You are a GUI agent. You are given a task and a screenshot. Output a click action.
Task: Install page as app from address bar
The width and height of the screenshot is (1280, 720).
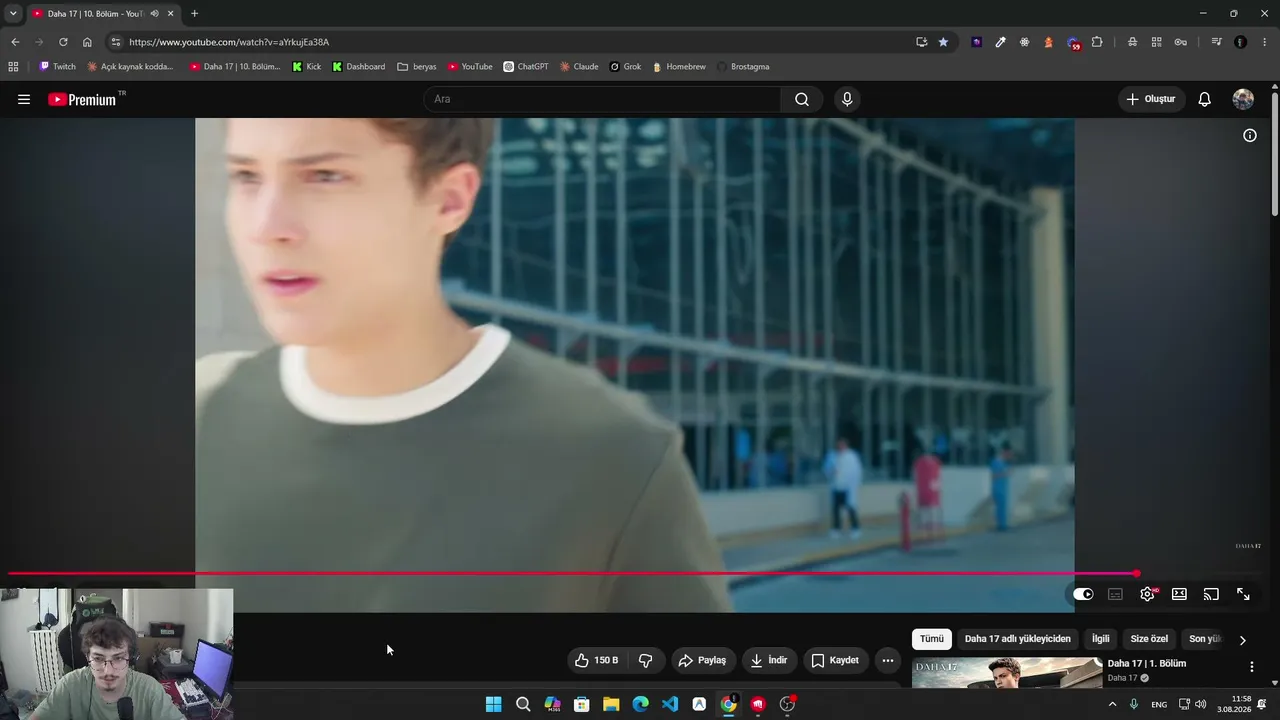coord(921,42)
